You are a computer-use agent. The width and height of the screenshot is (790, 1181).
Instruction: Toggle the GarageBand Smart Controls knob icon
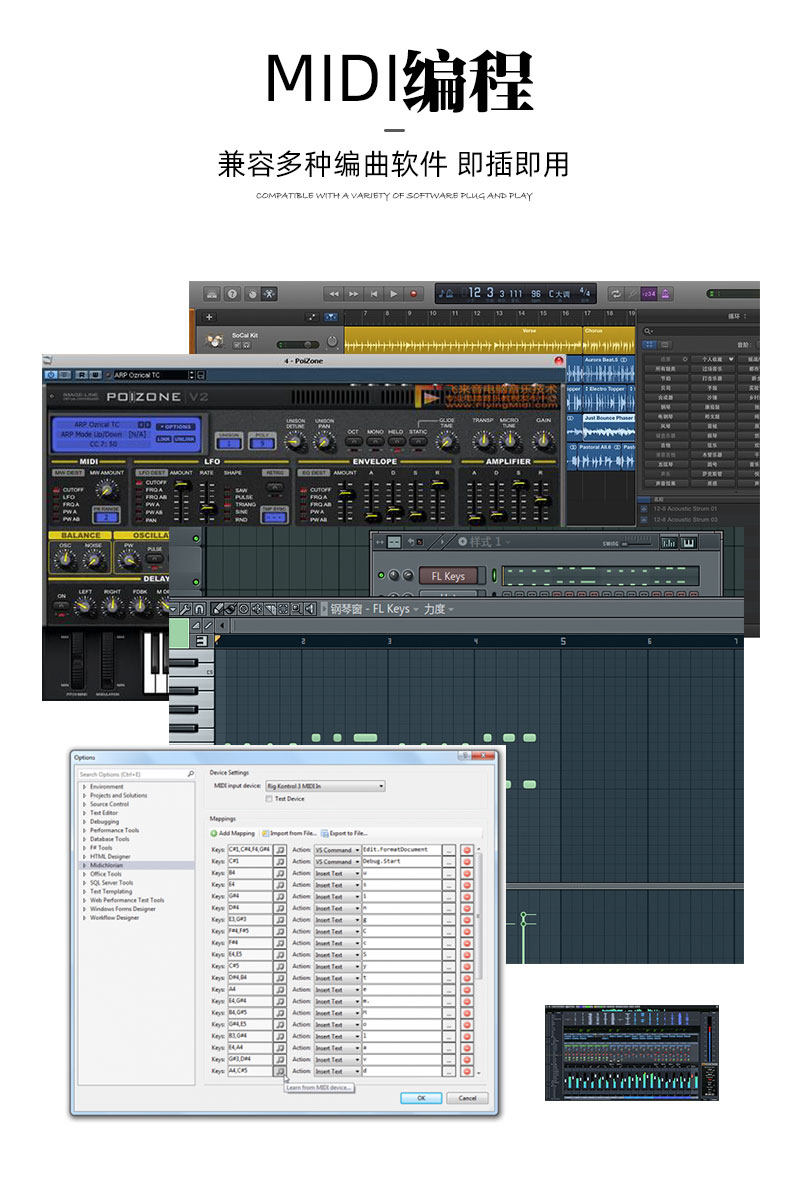click(251, 294)
